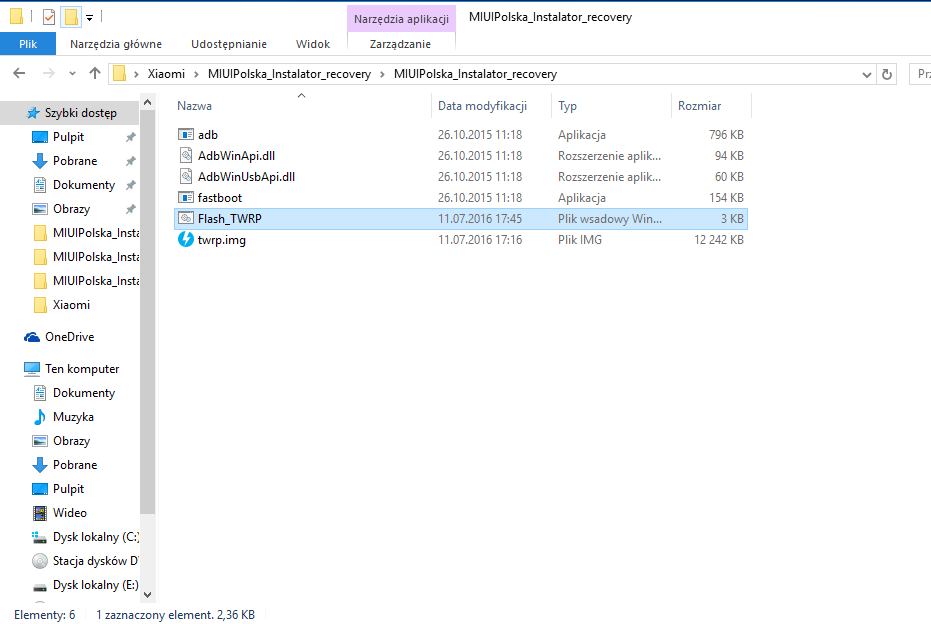Expand the address bar history dropdown
931x624 pixels.
tap(866, 74)
